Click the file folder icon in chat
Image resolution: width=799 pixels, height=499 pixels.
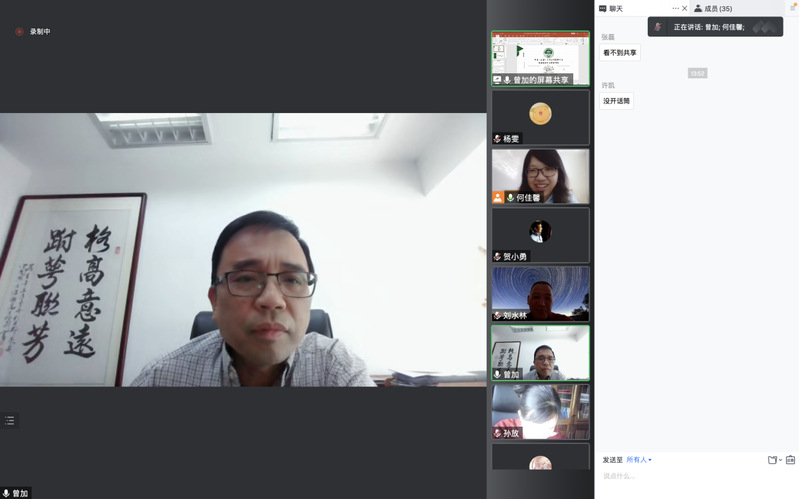click(772, 460)
